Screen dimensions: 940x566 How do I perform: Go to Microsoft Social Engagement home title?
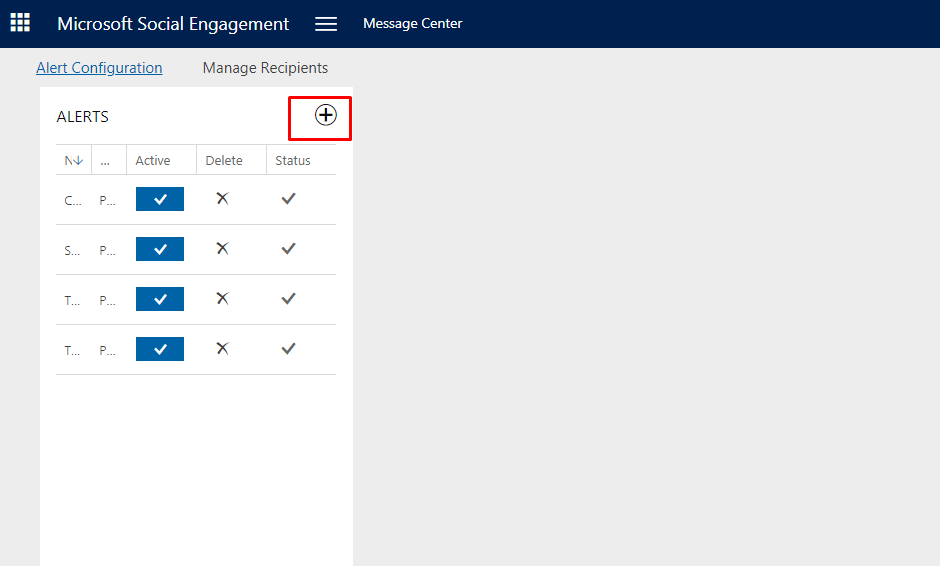[x=173, y=23]
